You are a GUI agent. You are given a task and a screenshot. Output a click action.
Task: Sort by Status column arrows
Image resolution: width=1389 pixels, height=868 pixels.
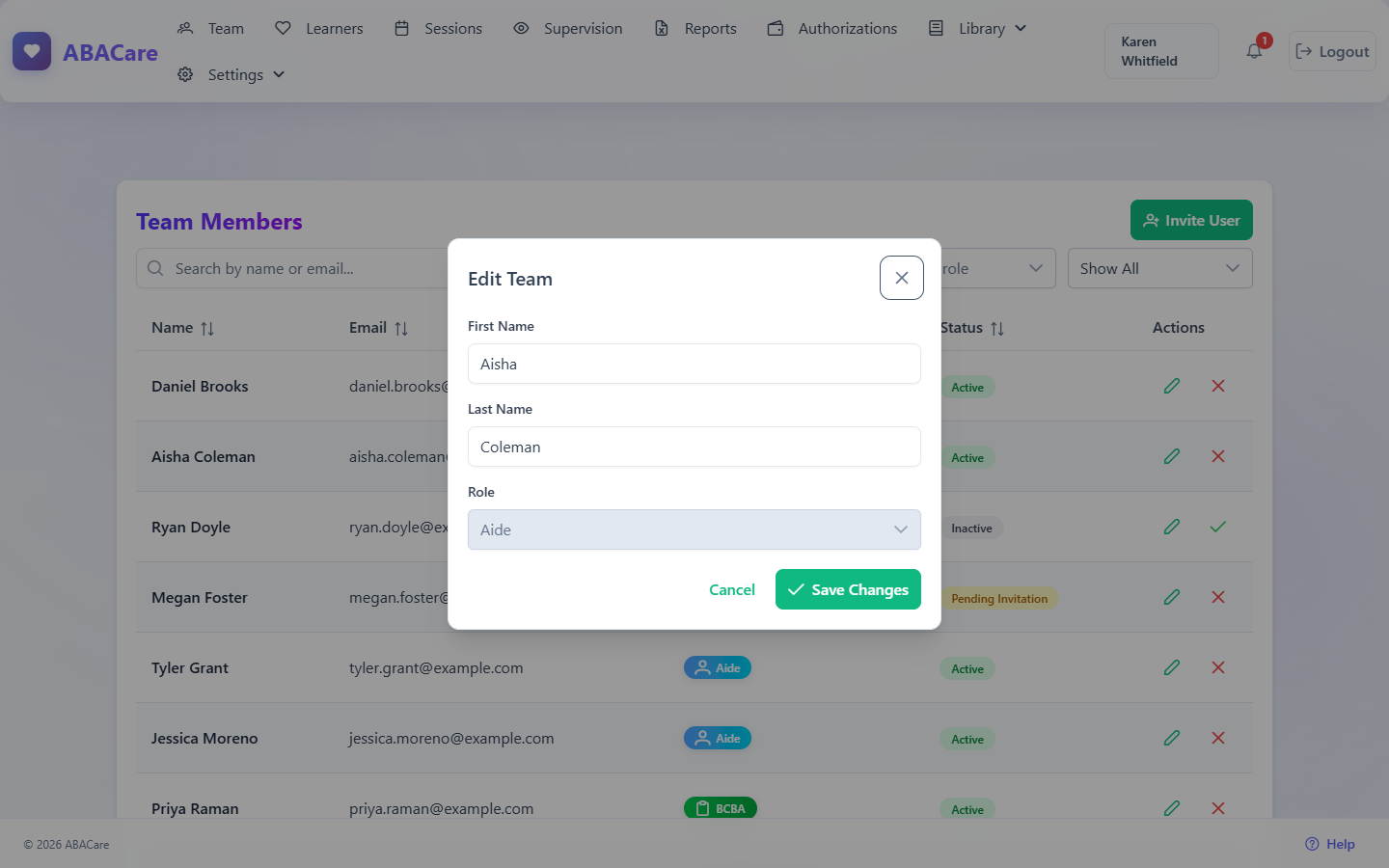click(x=997, y=329)
